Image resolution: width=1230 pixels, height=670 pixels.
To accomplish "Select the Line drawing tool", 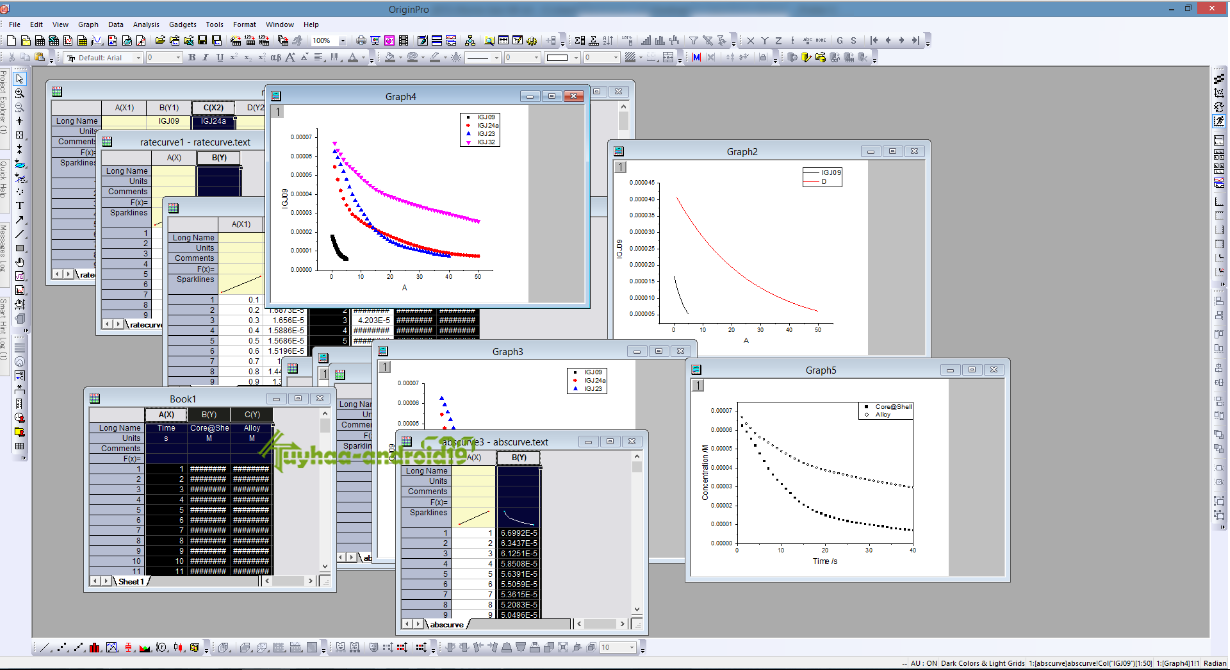I will (20, 233).
